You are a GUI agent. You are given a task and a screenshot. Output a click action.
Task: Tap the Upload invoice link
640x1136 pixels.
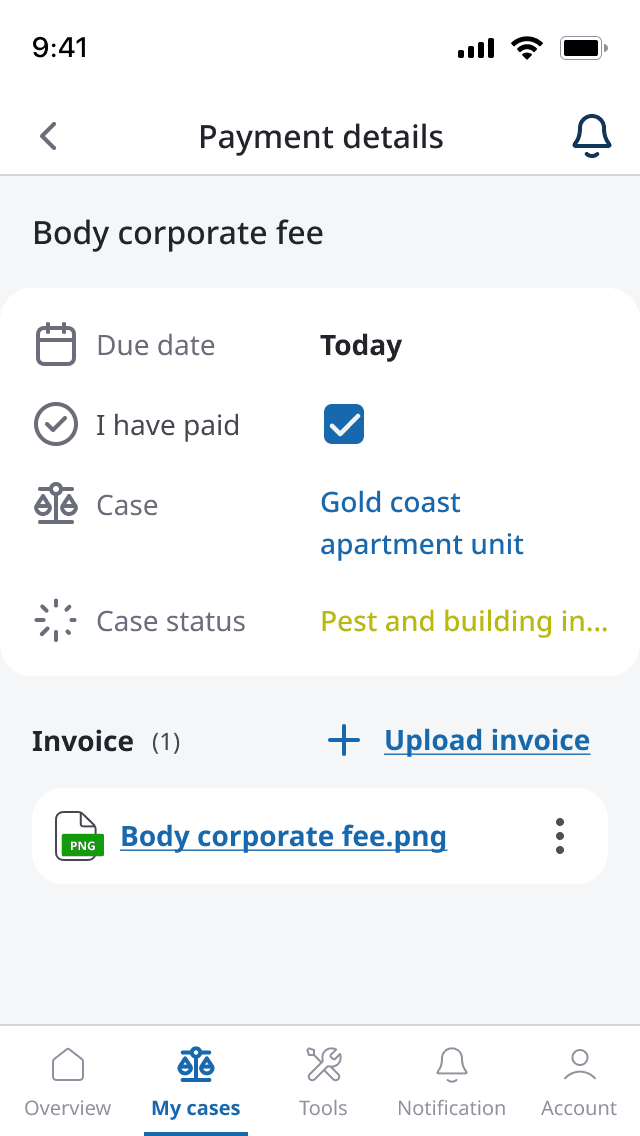(x=487, y=740)
